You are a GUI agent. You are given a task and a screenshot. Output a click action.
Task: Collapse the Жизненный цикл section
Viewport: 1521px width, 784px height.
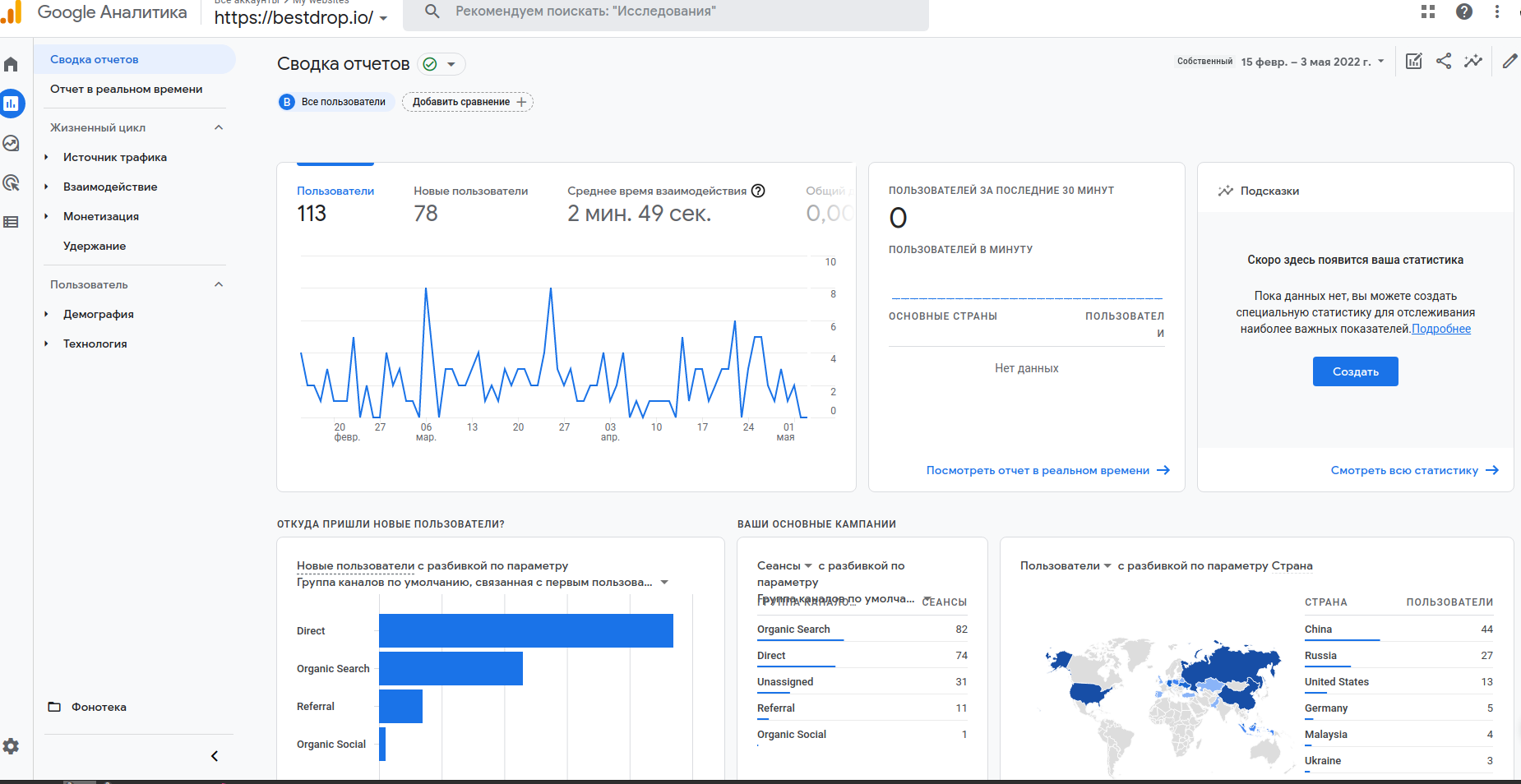click(219, 127)
